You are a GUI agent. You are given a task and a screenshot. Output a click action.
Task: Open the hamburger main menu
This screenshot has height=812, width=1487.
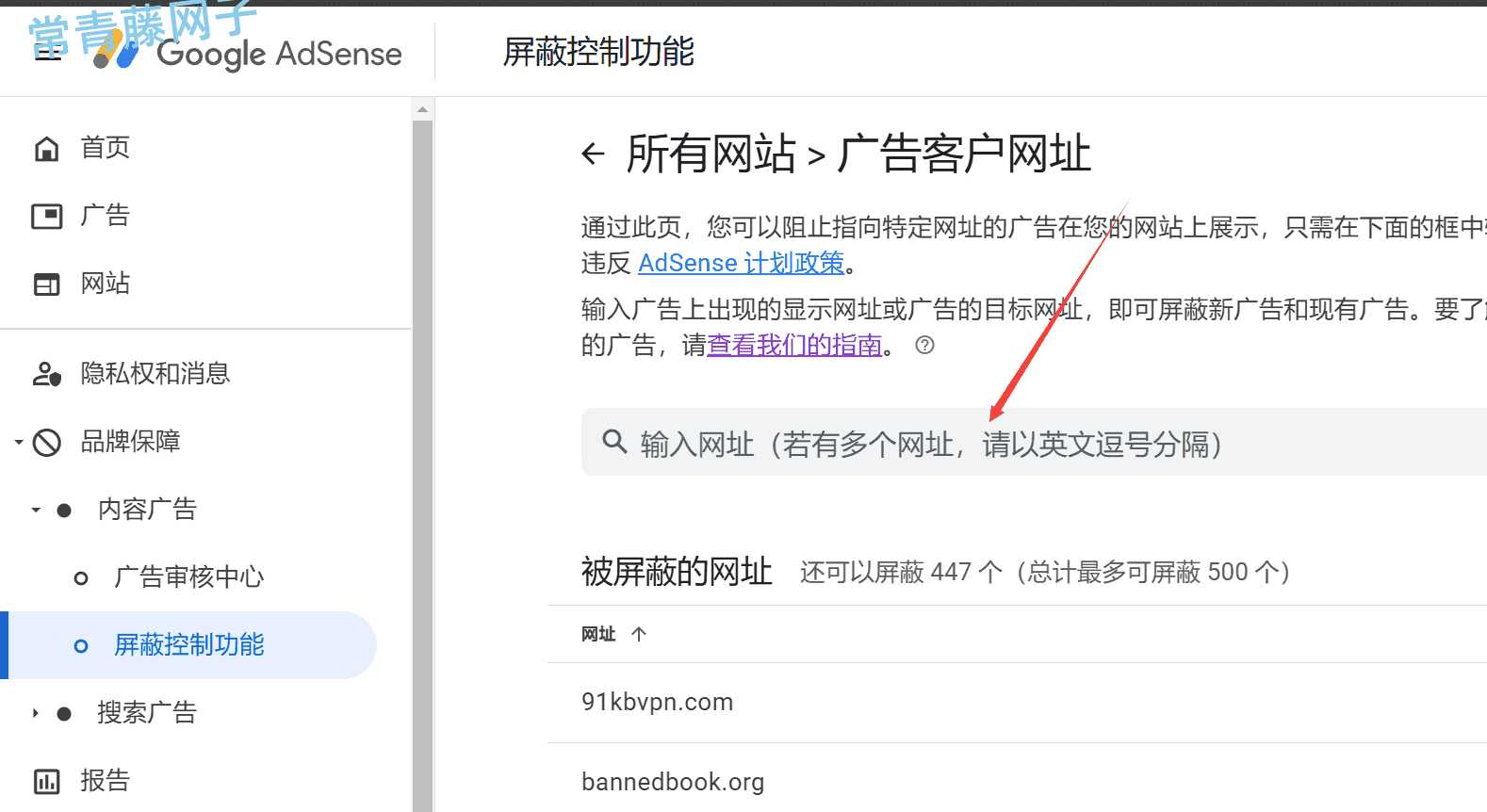48,53
